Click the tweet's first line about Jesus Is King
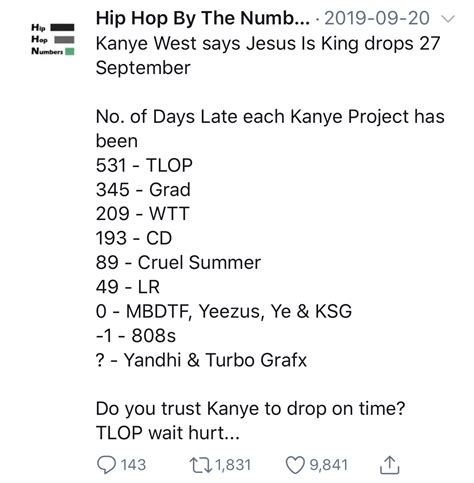The image size is (474, 483). 268,44
